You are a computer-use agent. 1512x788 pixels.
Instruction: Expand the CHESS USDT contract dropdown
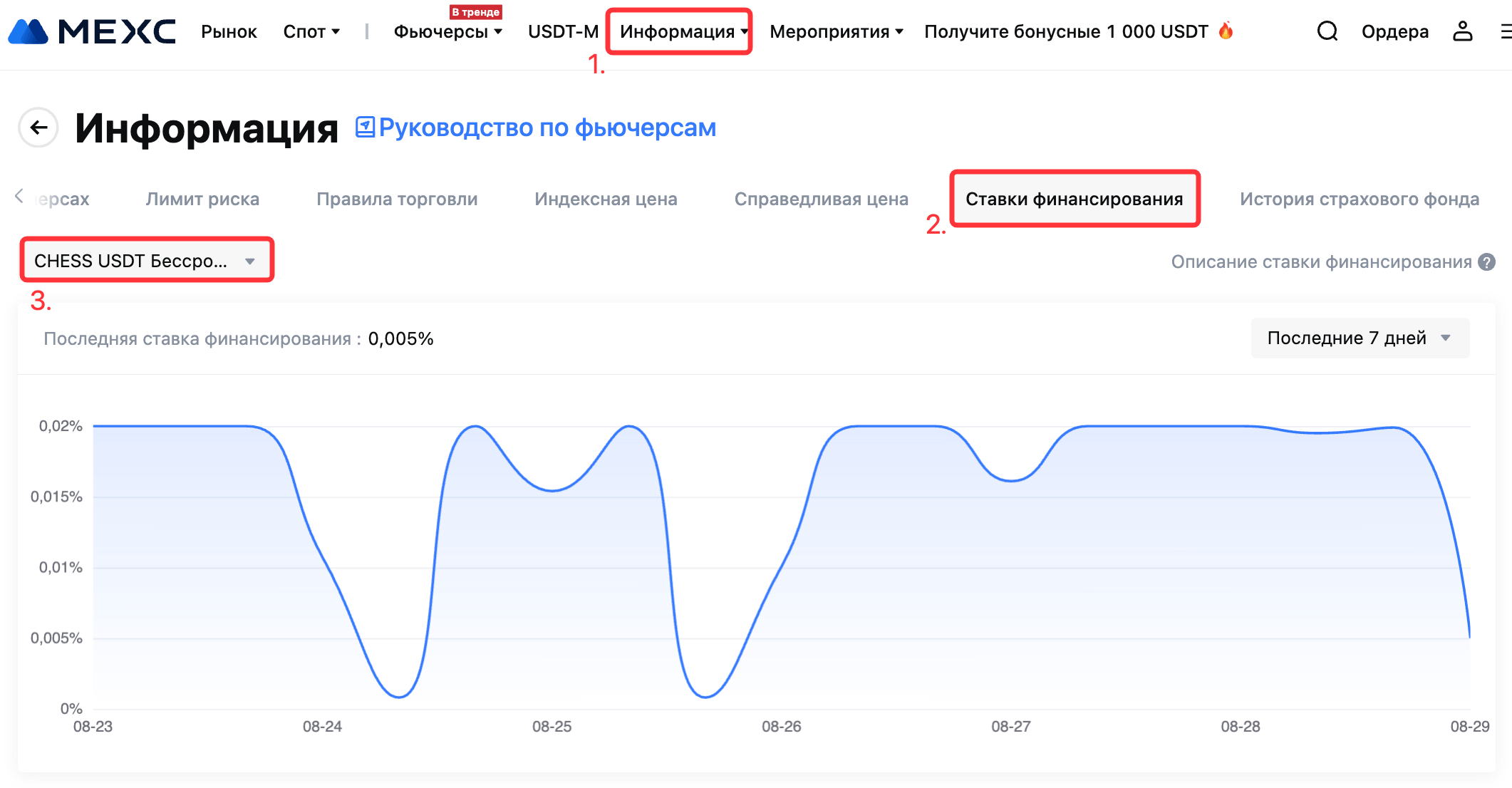(x=146, y=261)
